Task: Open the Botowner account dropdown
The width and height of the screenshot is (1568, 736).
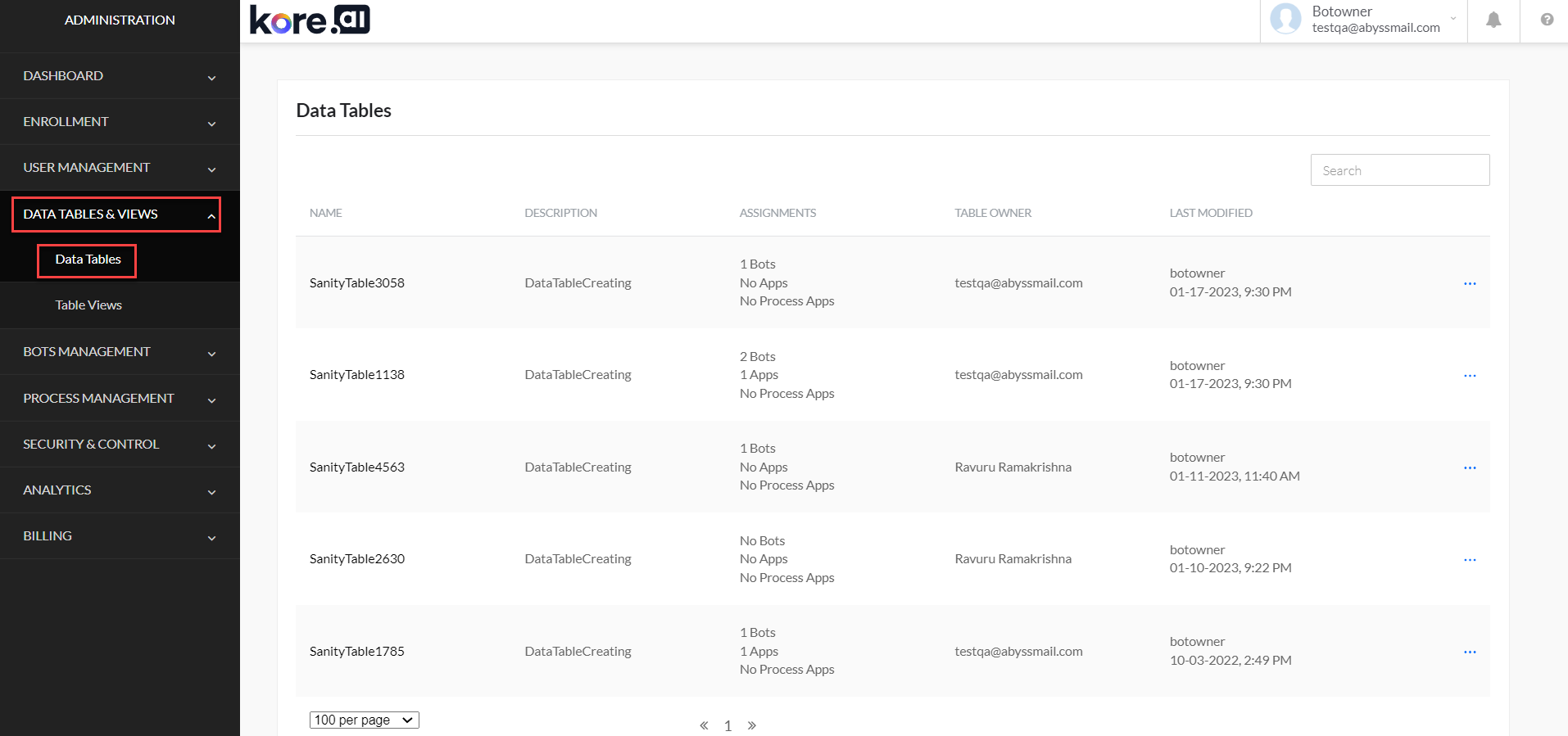Action: (x=1452, y=19)
